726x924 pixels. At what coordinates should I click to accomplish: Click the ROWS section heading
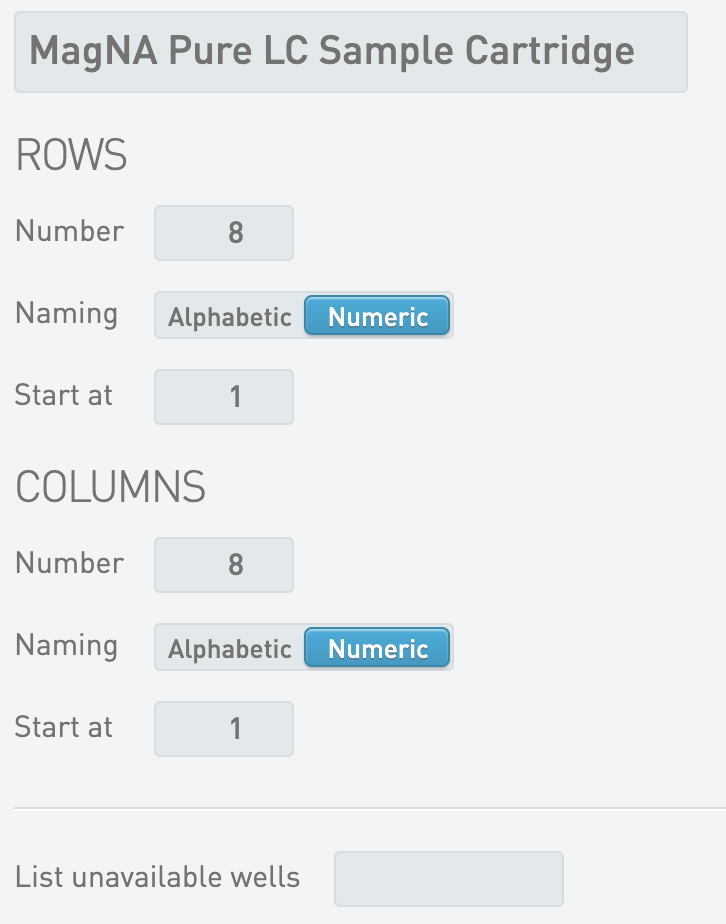tap(71, 155)
